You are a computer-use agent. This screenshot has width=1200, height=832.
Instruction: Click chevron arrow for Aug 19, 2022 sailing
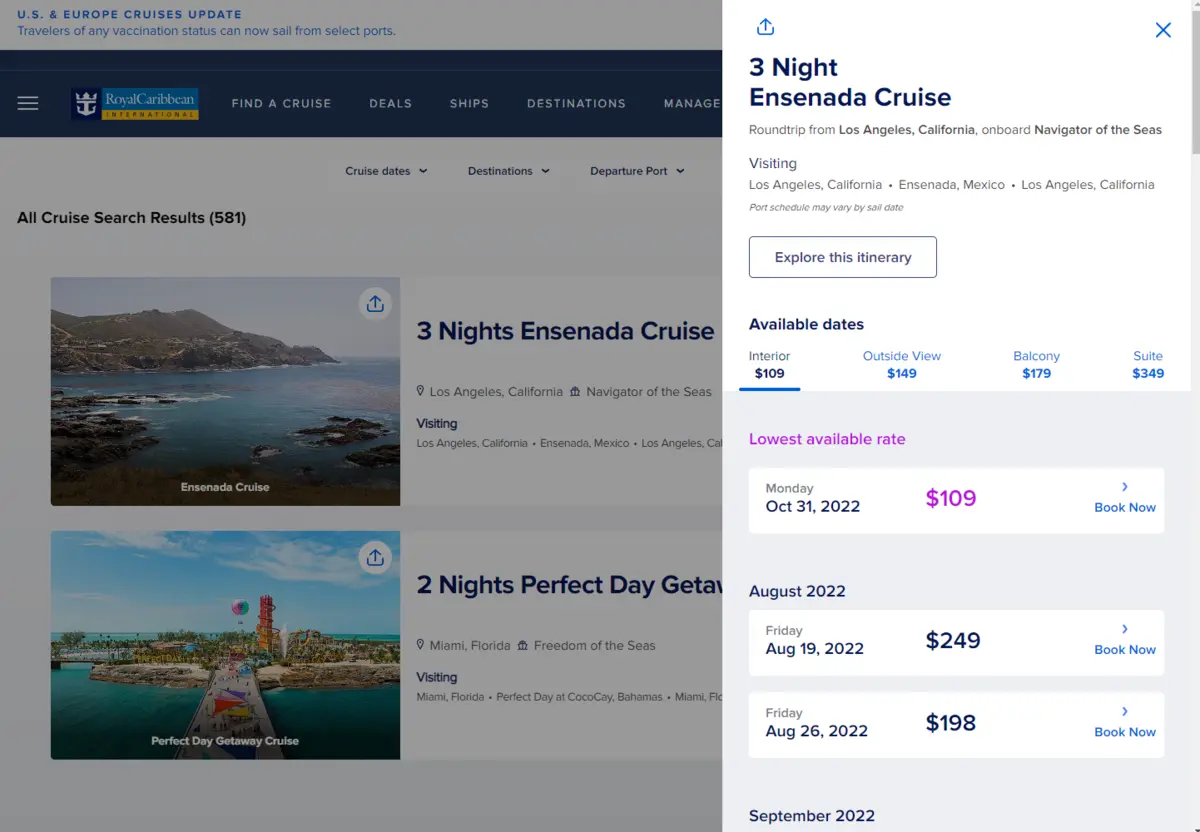[x=1125, y=629]
